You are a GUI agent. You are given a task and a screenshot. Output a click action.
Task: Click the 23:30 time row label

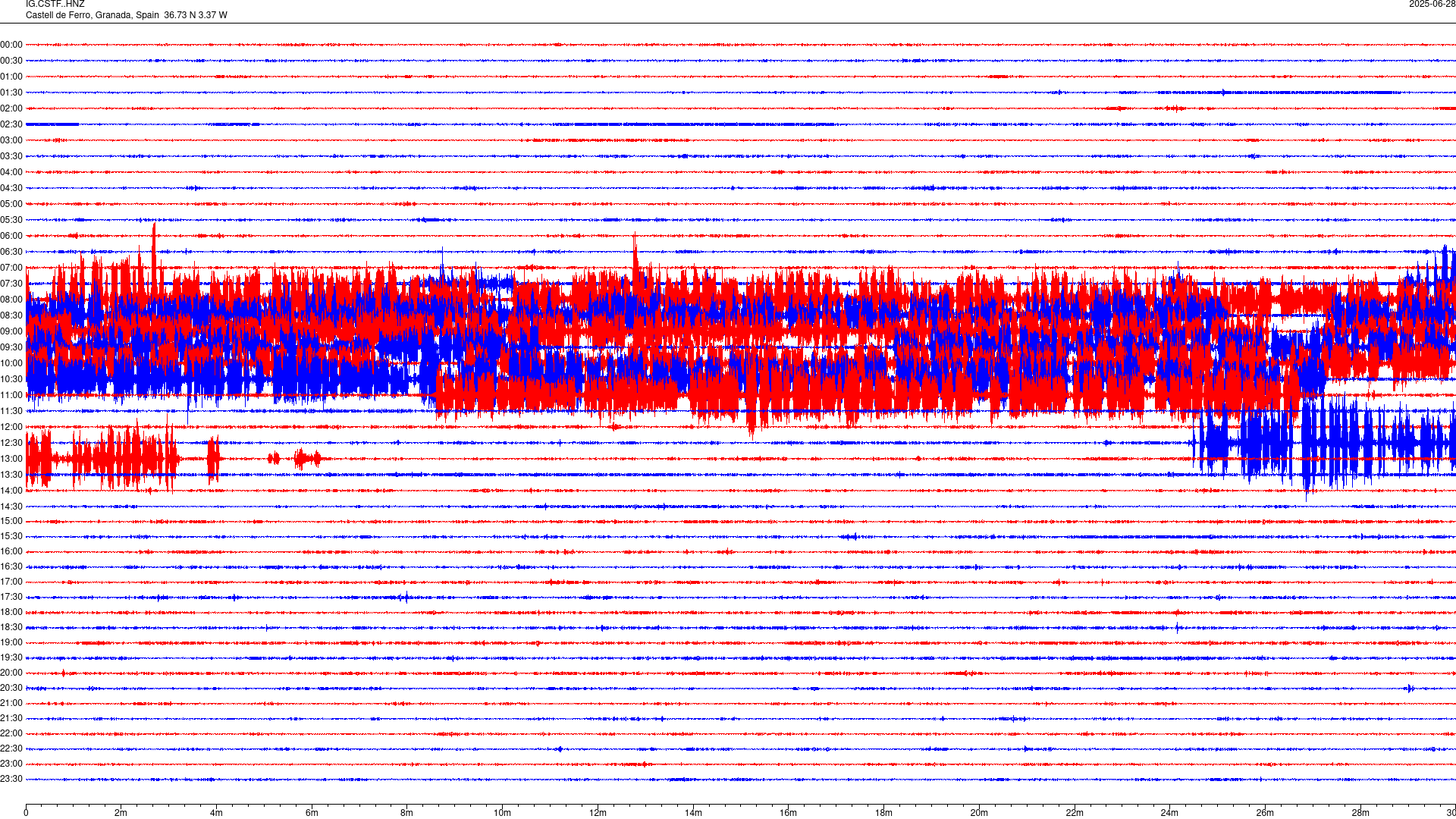pos(11,779)
